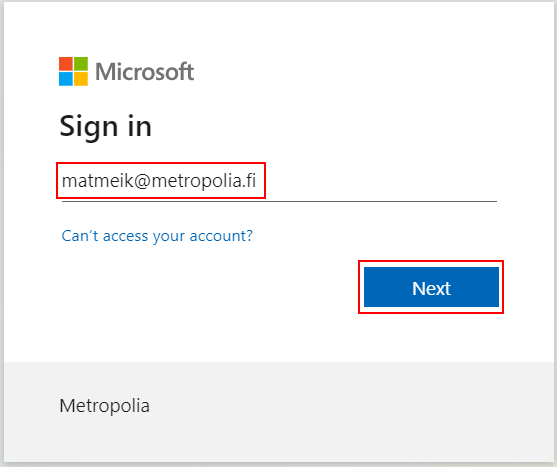This screenshot has height=467, width=557.
Task: Click the word "account?" in the help link
Action: (221, 236)
